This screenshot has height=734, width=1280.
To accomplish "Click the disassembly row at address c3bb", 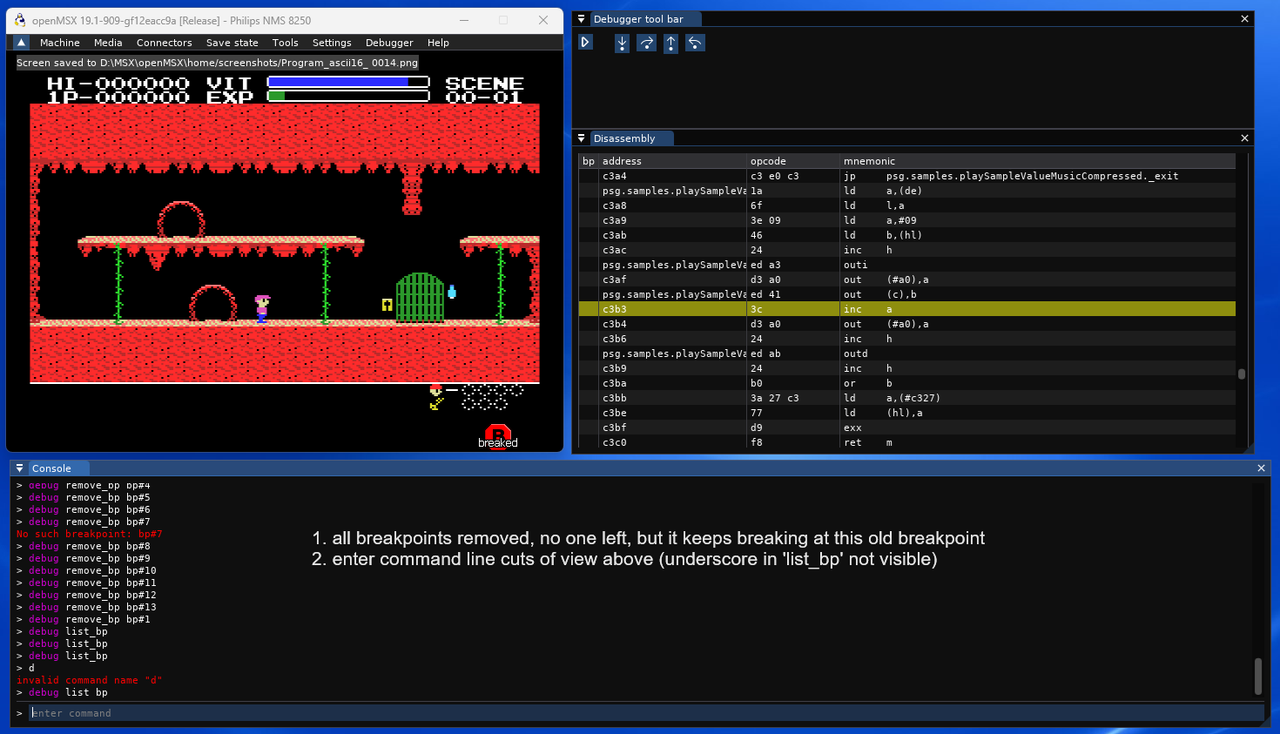I will [x=907, y=398].
